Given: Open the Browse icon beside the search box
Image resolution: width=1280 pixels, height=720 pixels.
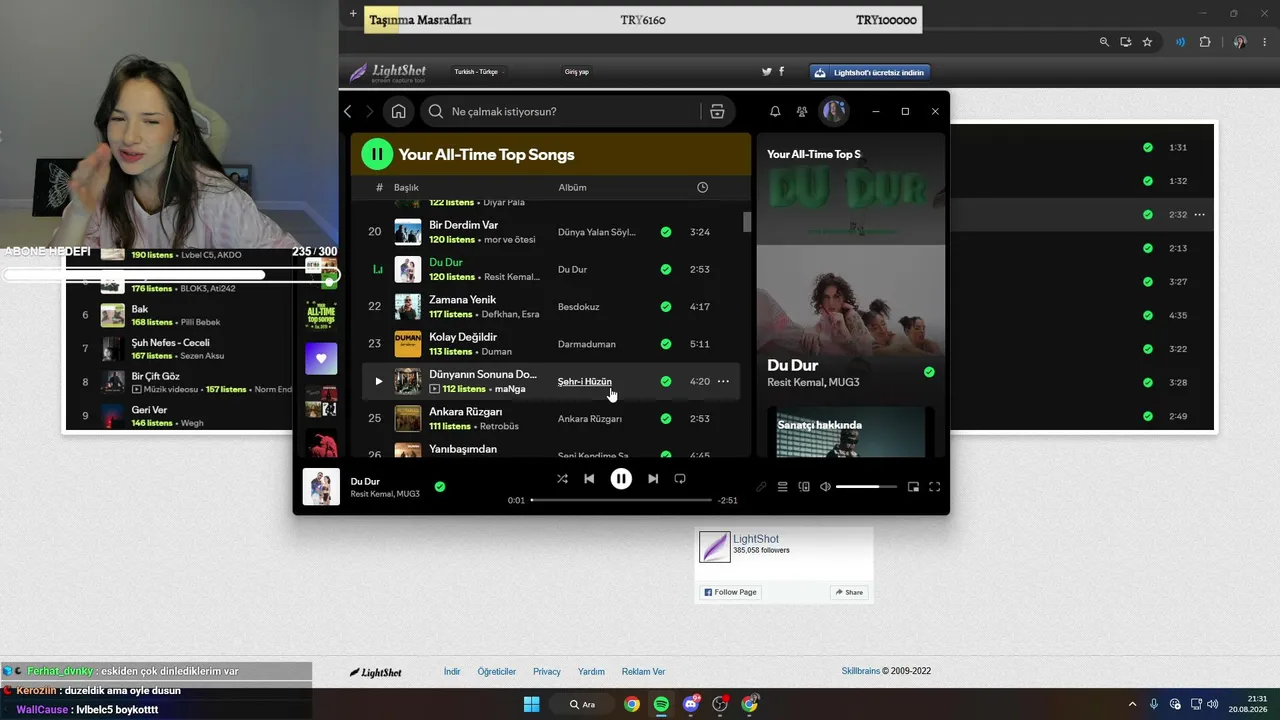Looking at the screenshot, I should pyautogui.click(x=717, y=112).
